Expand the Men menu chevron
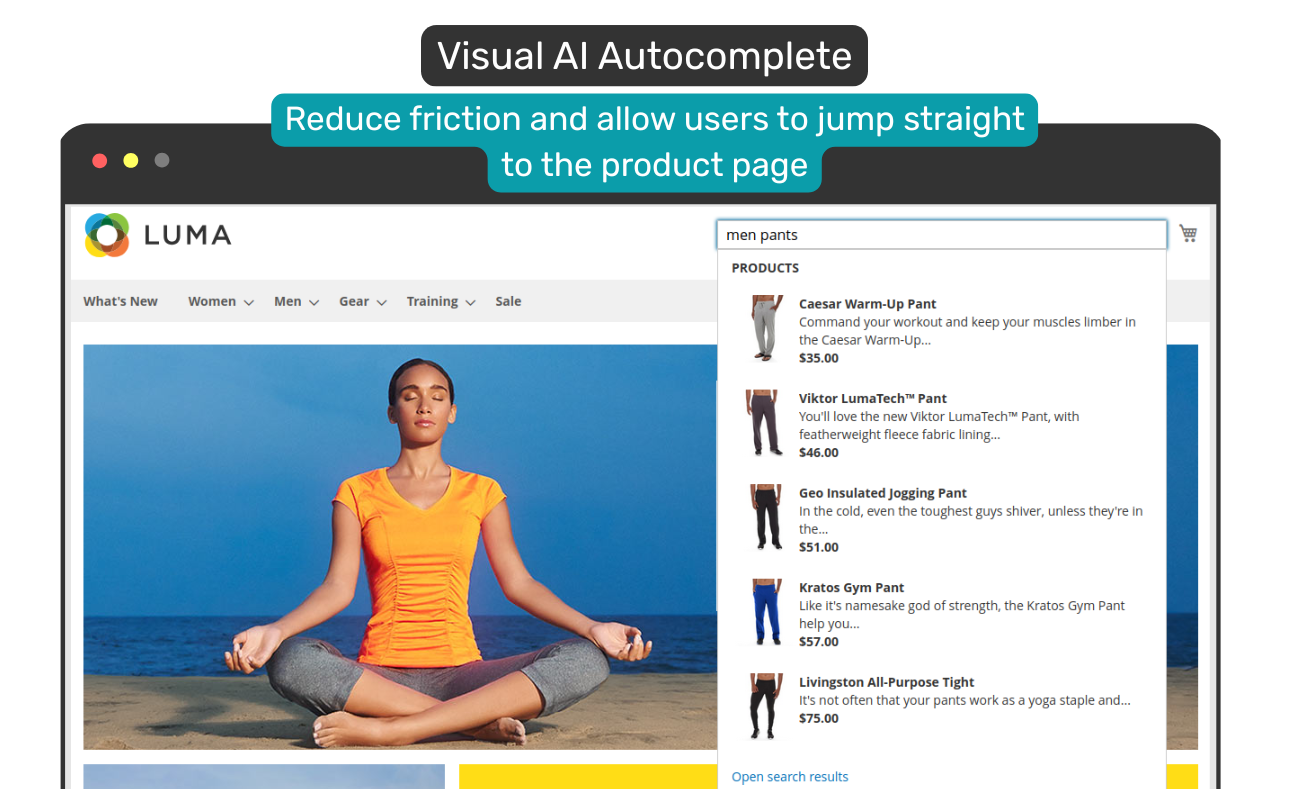 pos(314,302)
